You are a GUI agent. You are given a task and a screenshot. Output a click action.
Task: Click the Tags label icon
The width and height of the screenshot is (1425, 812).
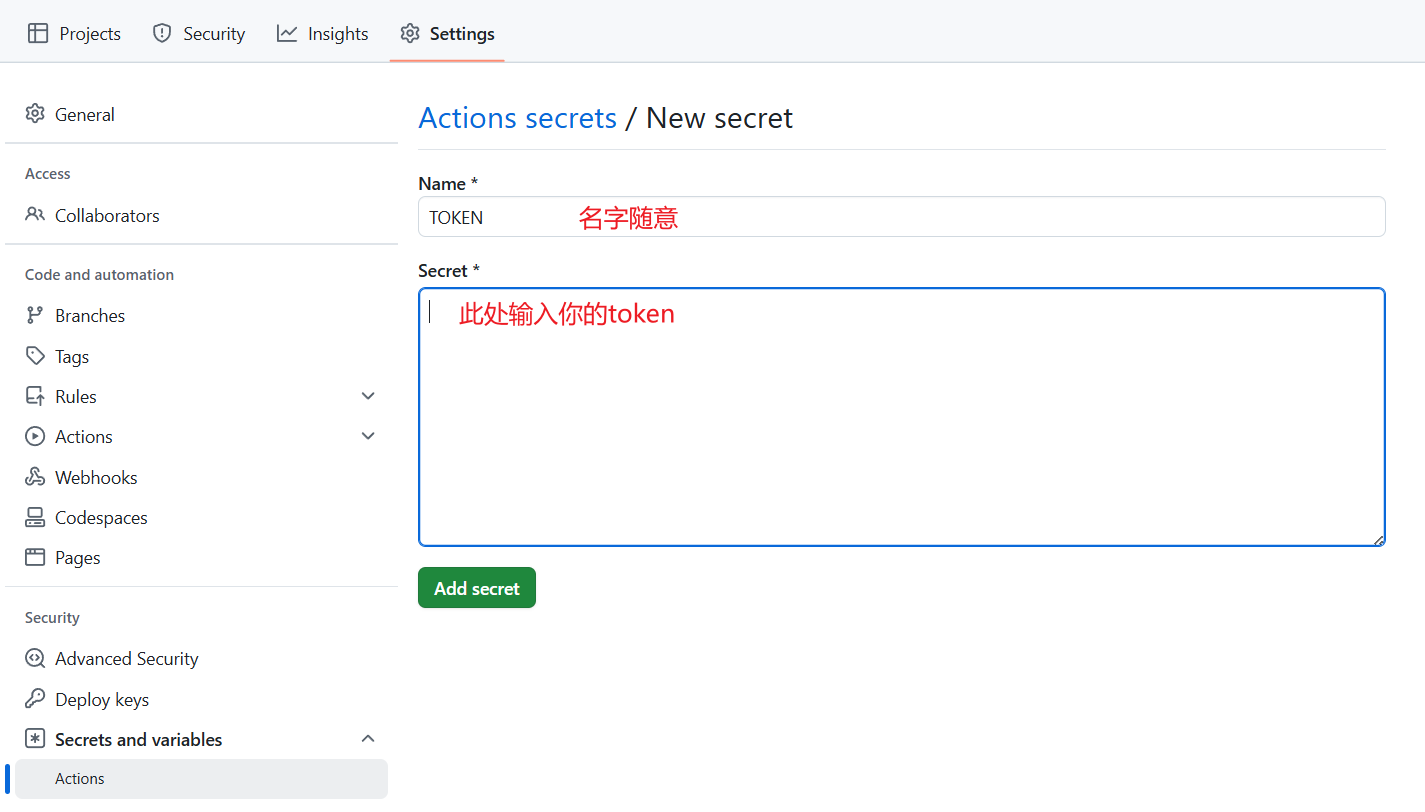pyautogui.click(x=35, y=356)
